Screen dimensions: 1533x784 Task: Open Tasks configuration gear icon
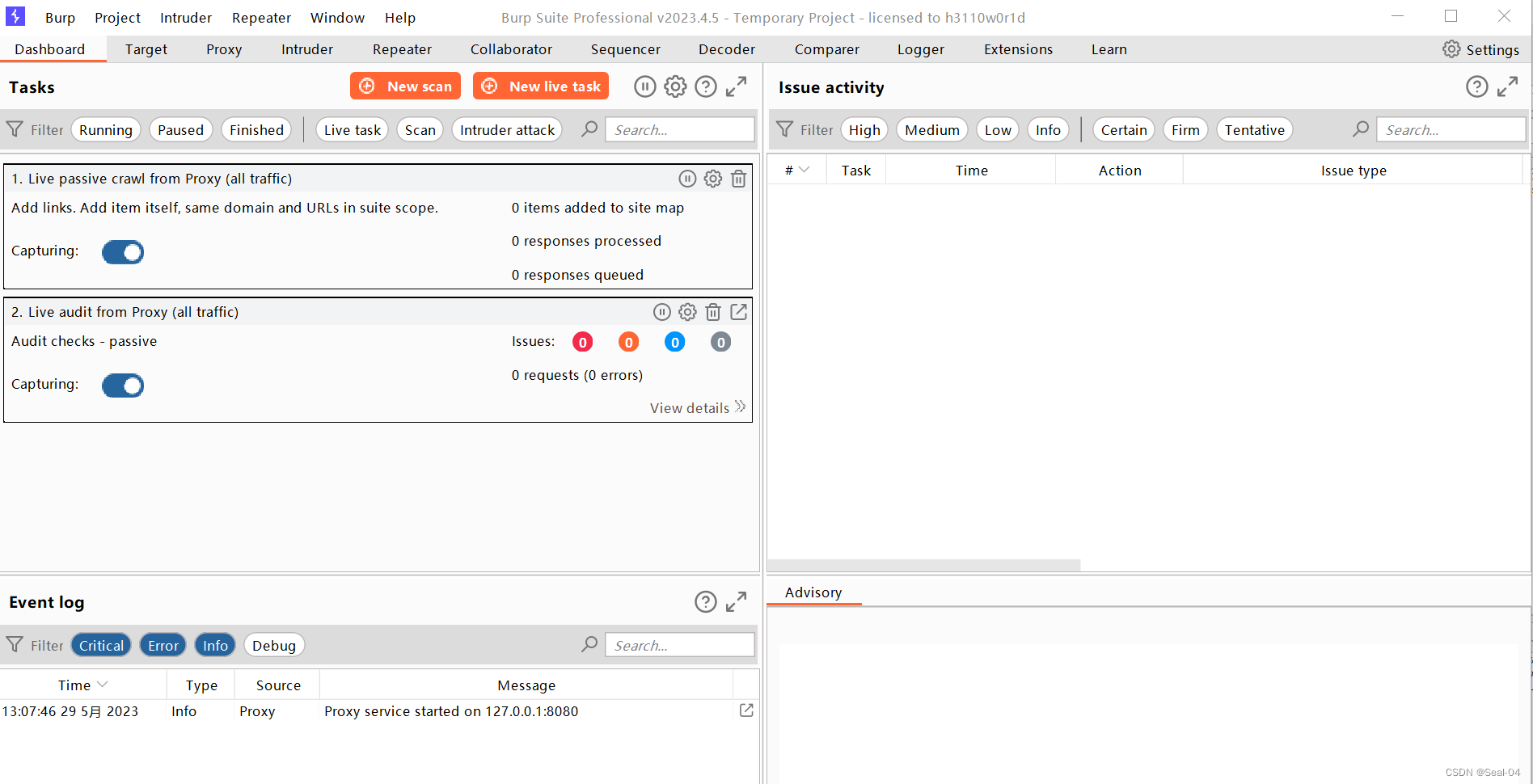click(x=675, y=86)
